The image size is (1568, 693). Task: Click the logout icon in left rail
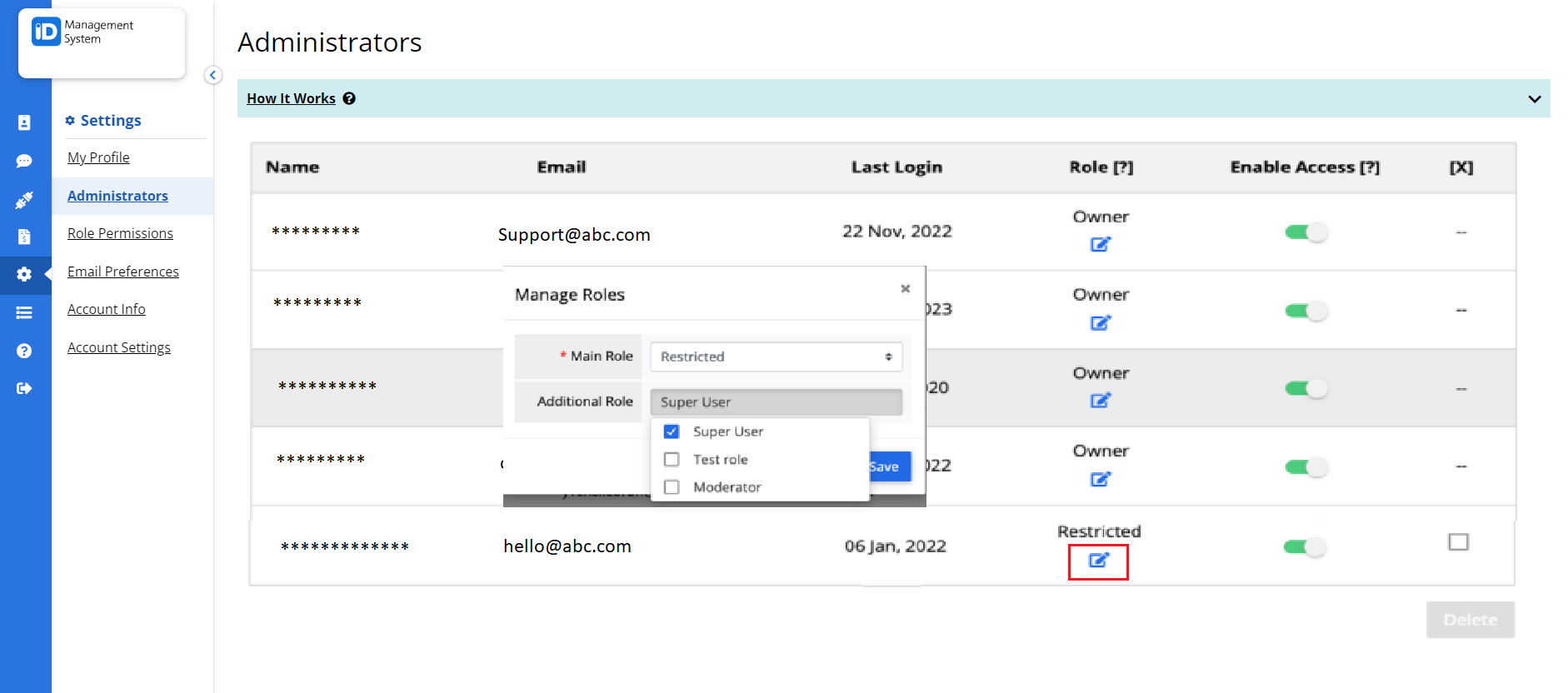pyautogui.click(x=24, y=388)
